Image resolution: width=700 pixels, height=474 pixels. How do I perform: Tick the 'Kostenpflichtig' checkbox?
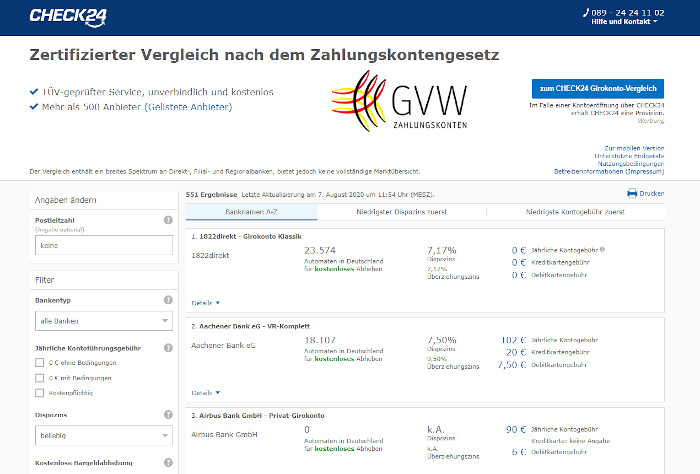coord(40,393)
